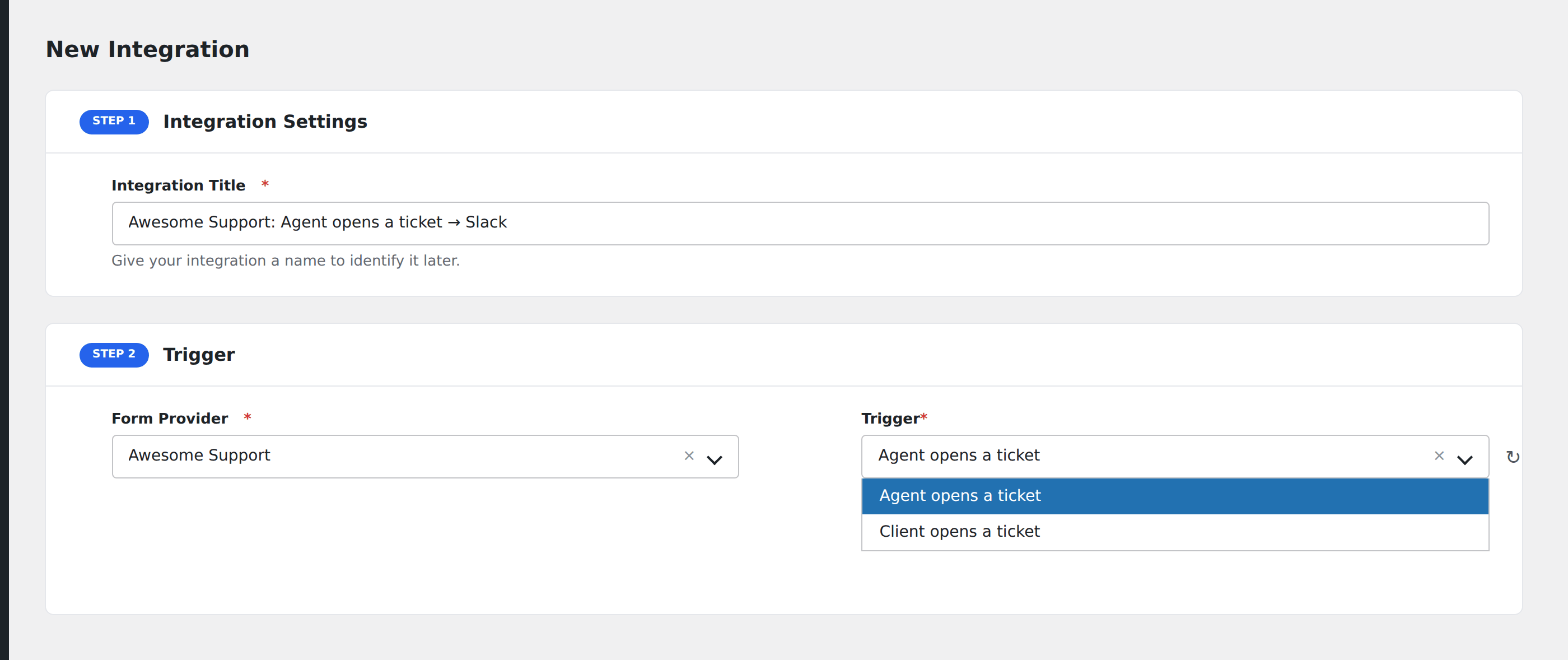Clear the Form Provider selection

point(689,456)
